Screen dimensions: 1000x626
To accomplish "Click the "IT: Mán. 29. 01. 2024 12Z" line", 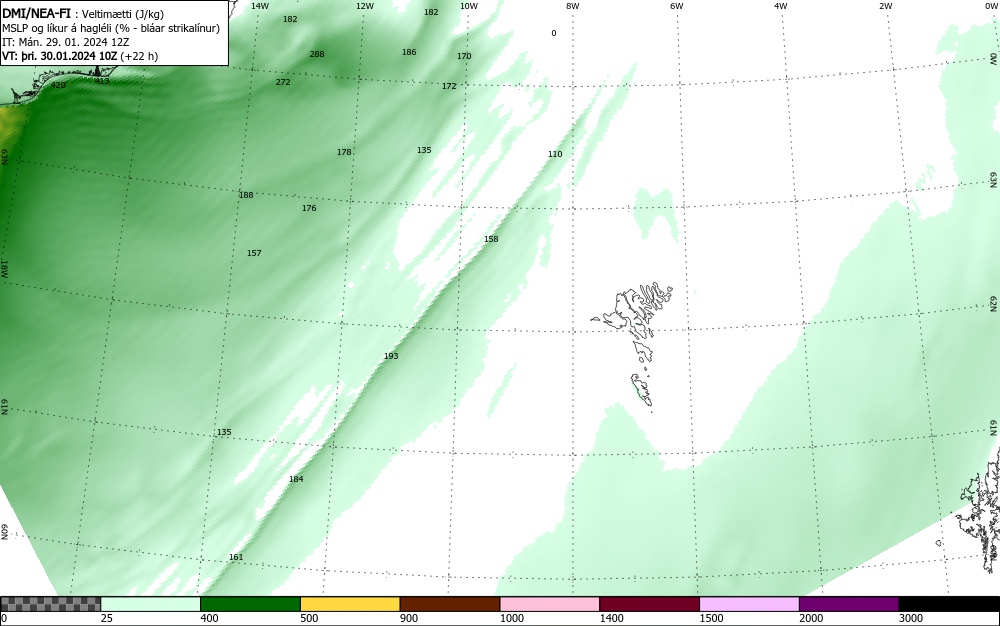I will pyautogui.click(x=66, y=42).
